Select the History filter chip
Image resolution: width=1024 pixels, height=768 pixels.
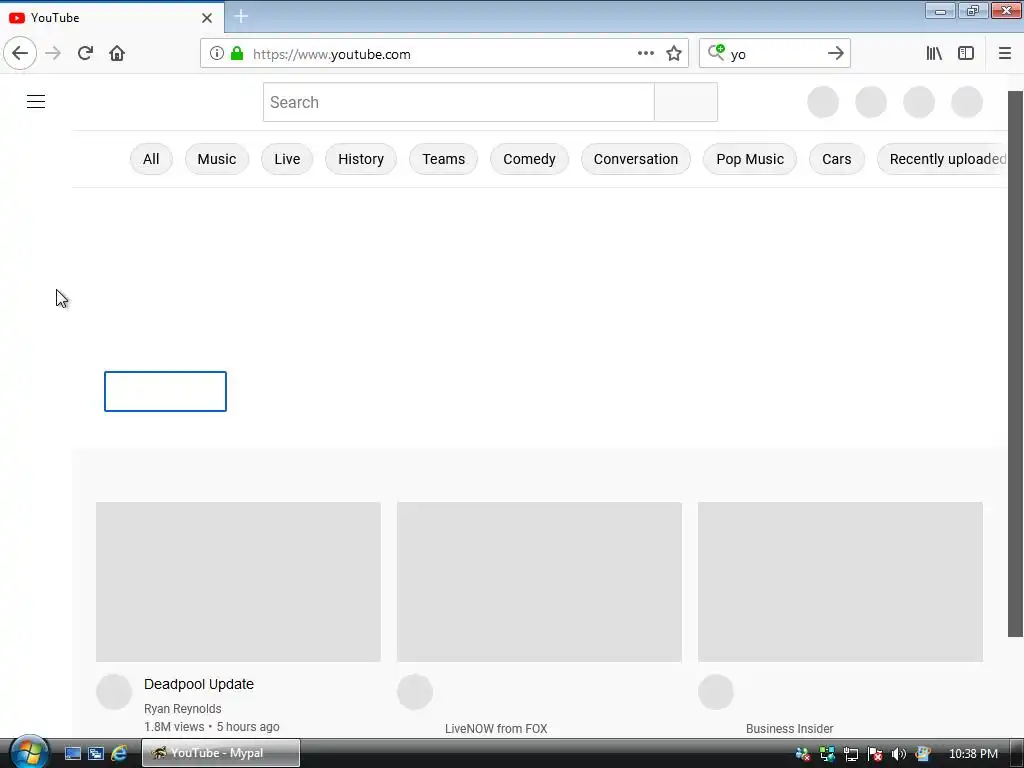point(360,159)
